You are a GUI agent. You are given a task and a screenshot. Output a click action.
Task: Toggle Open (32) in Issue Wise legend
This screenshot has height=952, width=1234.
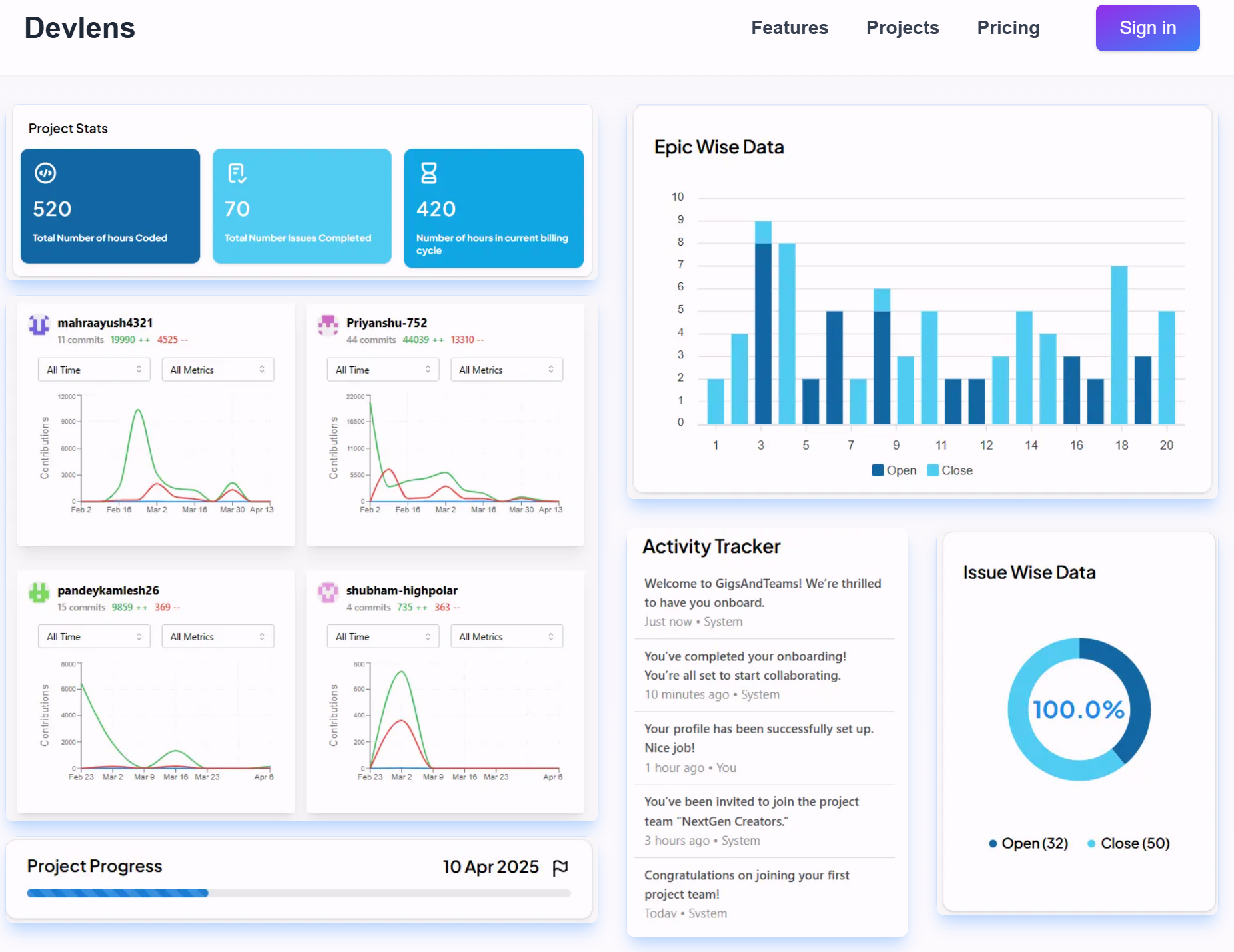tap(1029, 843)
